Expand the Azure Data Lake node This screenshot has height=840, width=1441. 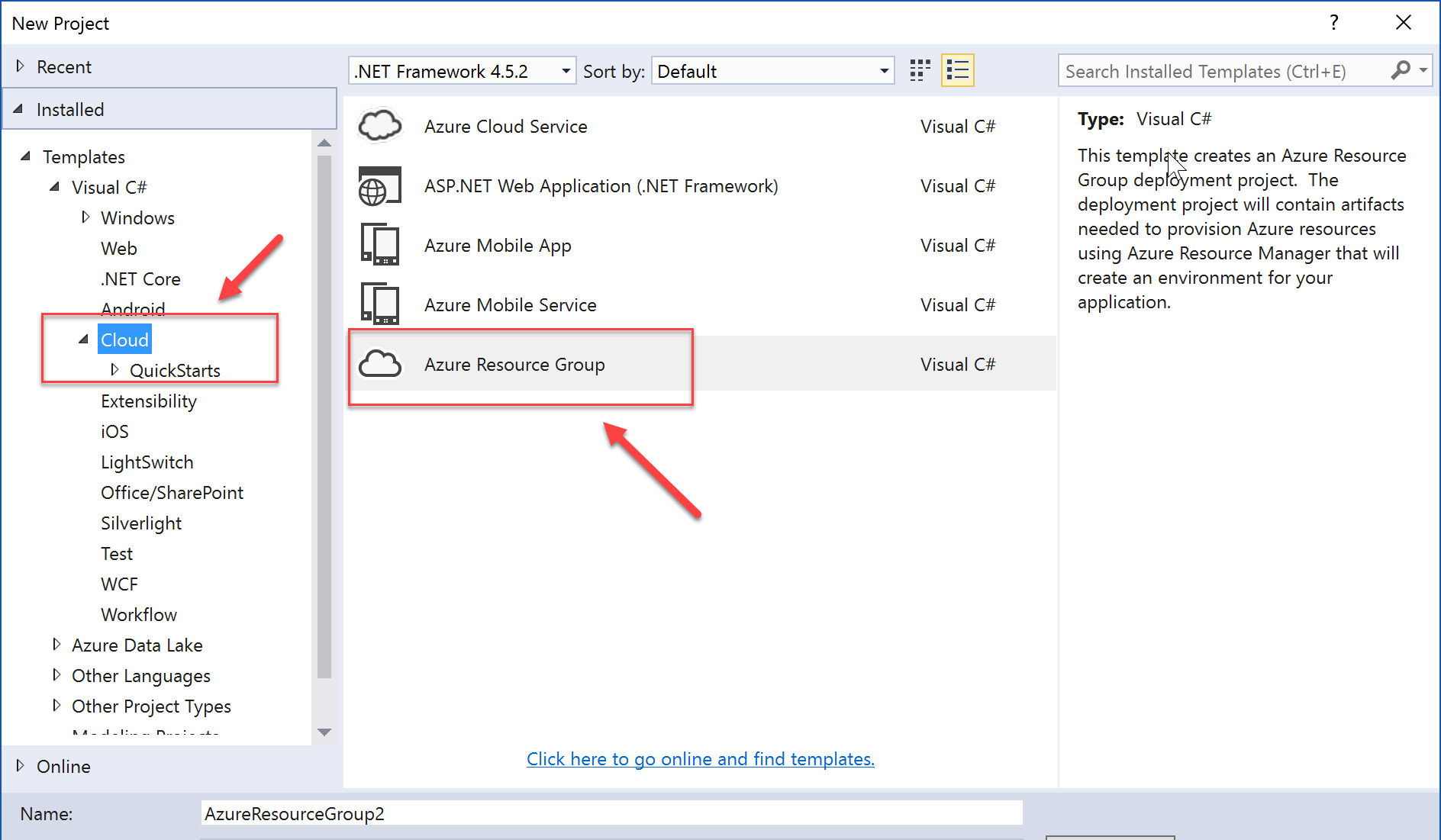point(56,645)
